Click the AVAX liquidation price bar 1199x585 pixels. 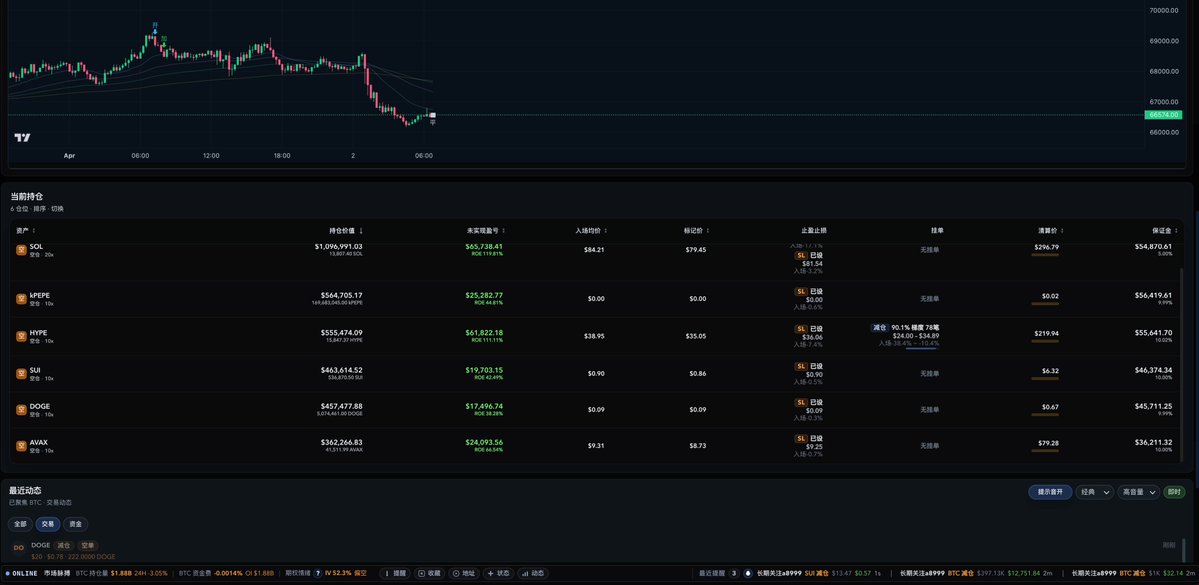click(x=1045, y=452)
